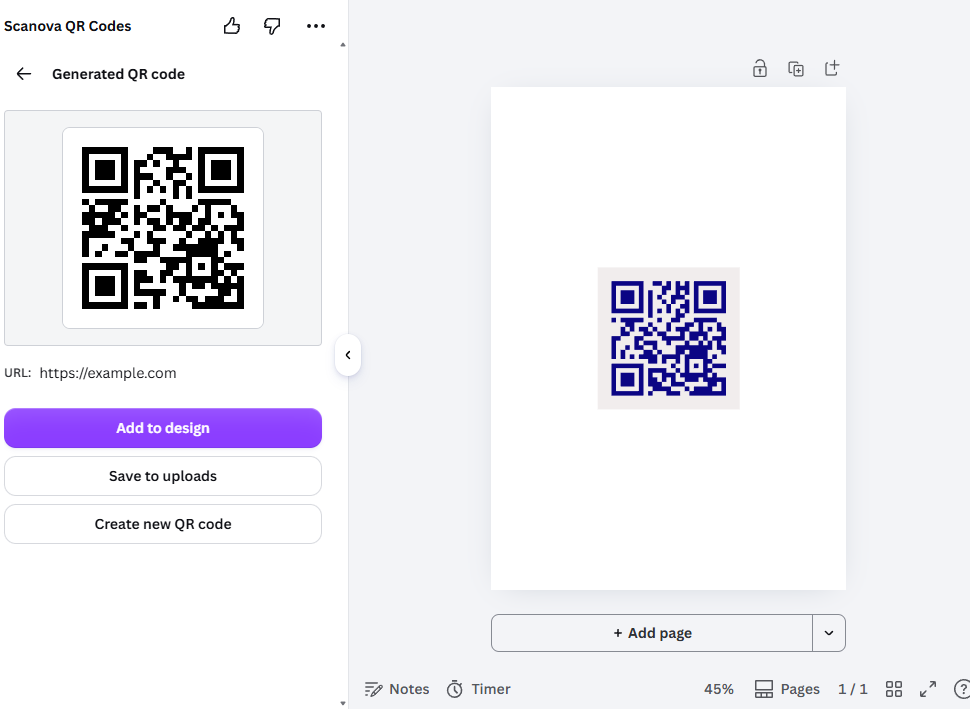This screenshot has height=709, width=970.
Task: Click the add page icon above canvas
Action: pyautogui.click(x=832, y=68)
